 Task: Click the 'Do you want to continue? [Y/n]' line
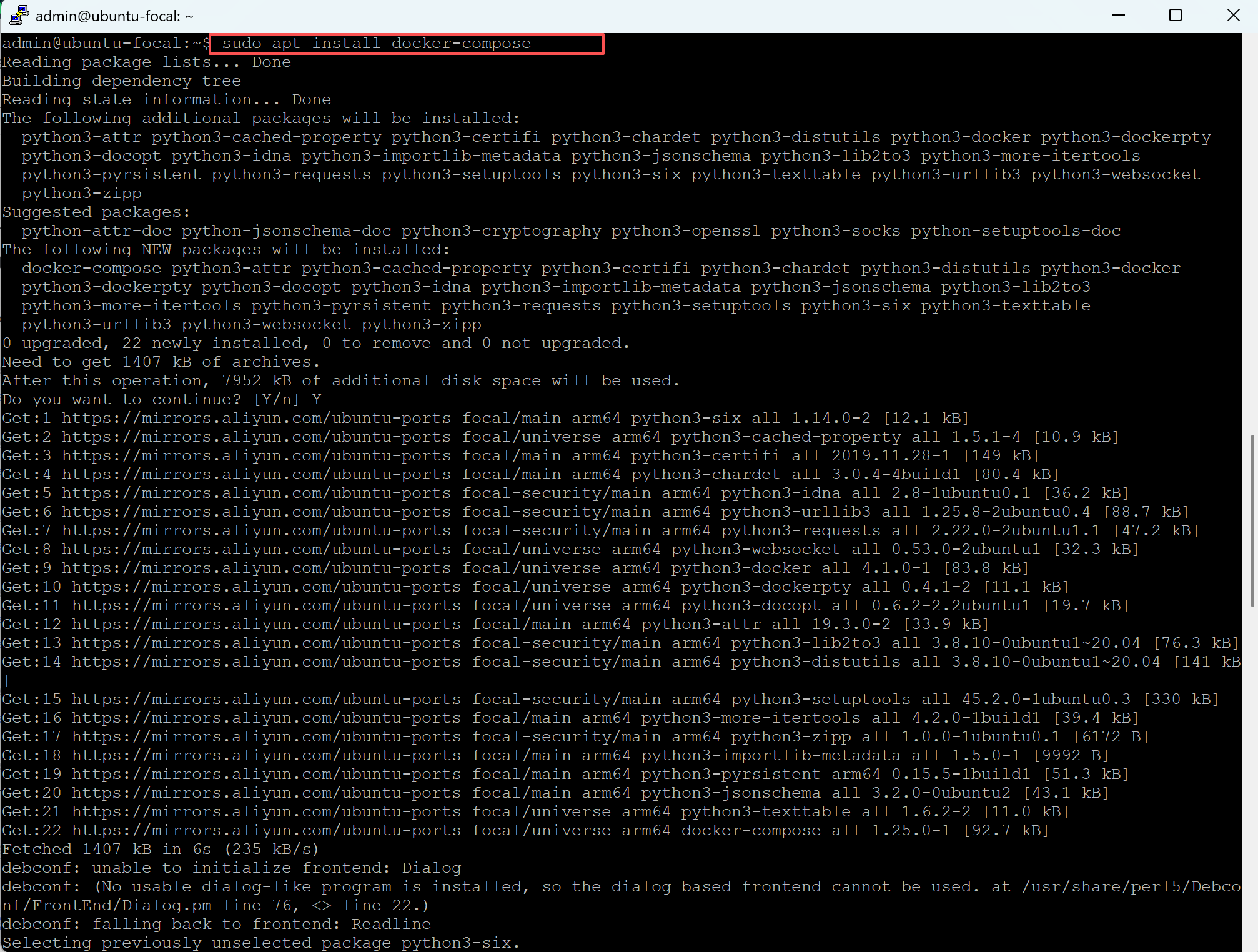pos(161,400)
